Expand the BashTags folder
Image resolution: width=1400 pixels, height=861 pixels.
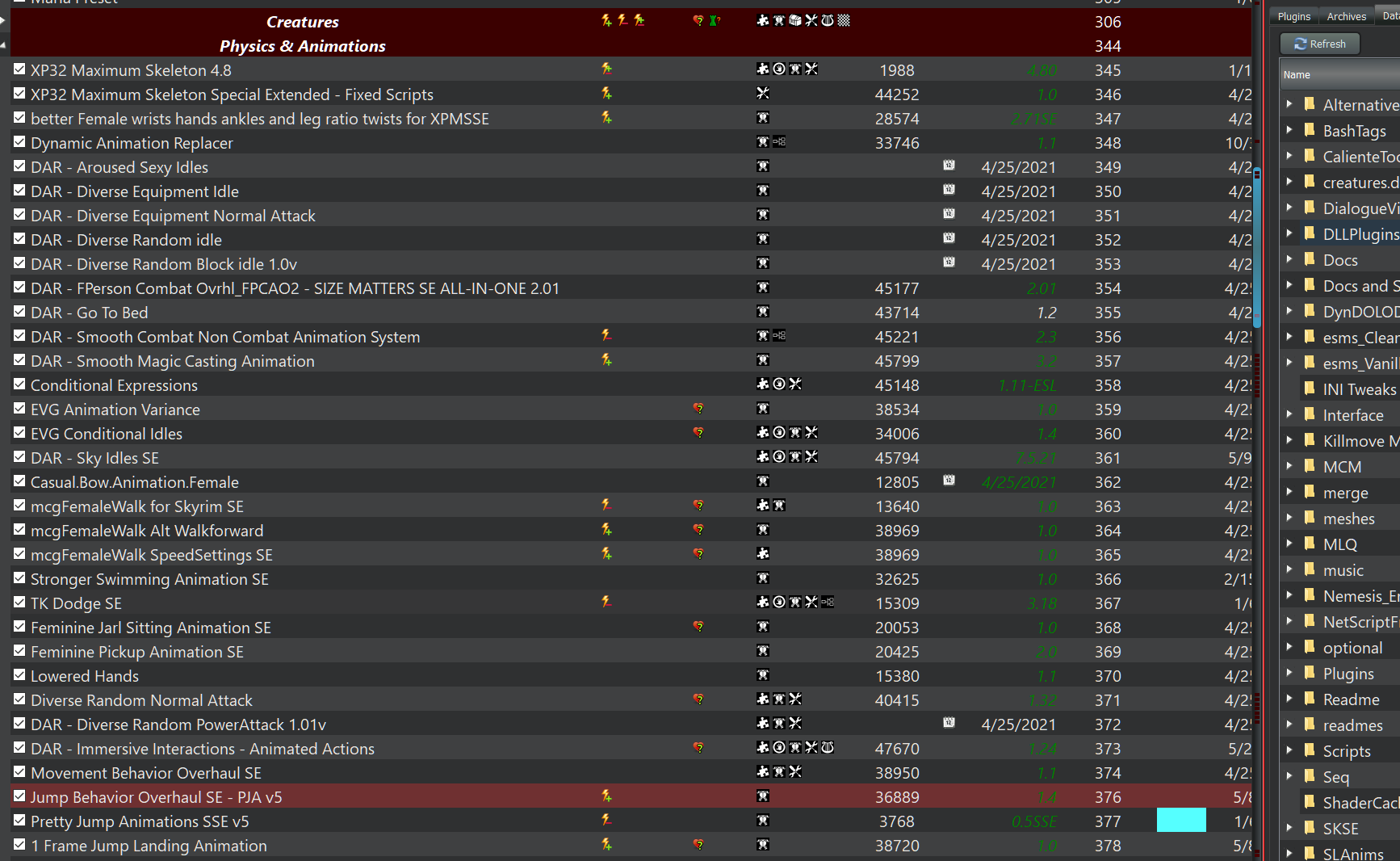pos(1289,130)
